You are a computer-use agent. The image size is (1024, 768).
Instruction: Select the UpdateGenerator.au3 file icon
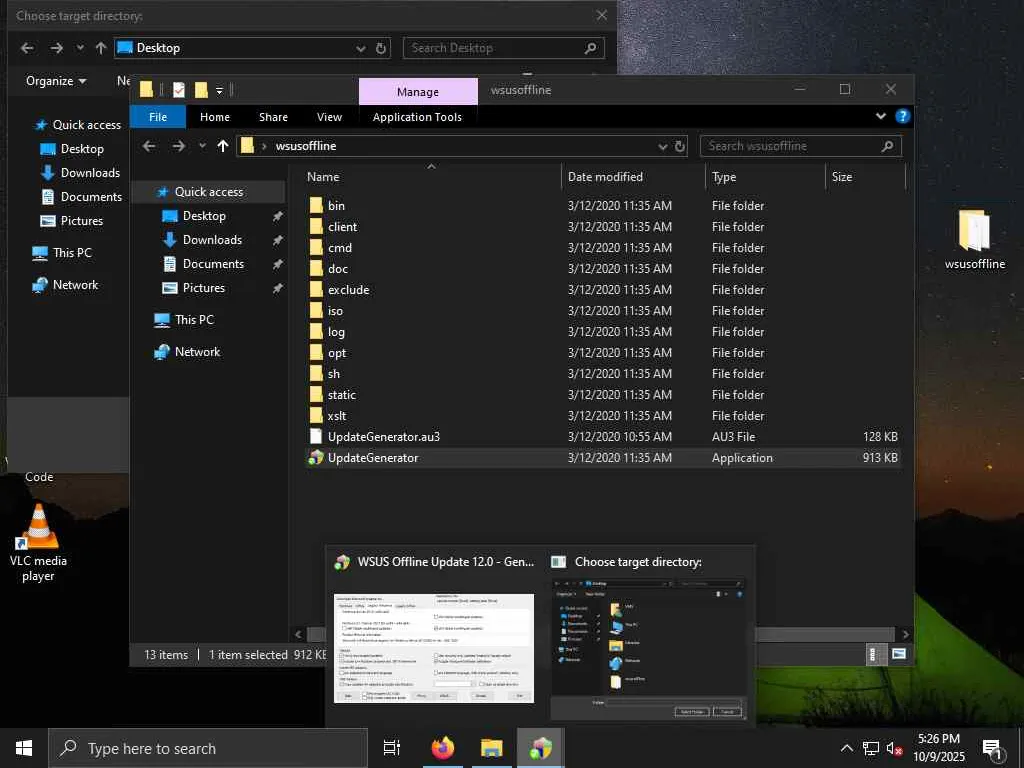(x=316, y=437)
